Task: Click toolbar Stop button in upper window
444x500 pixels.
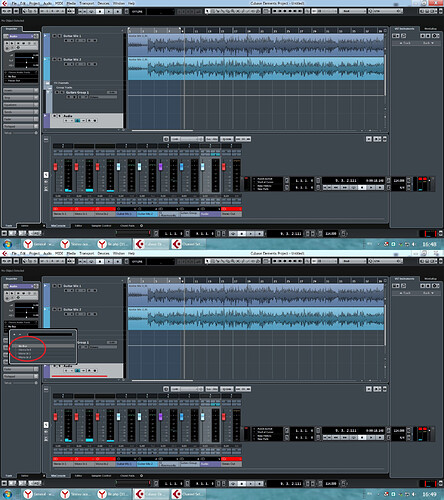Action: (x=100, y=11)
